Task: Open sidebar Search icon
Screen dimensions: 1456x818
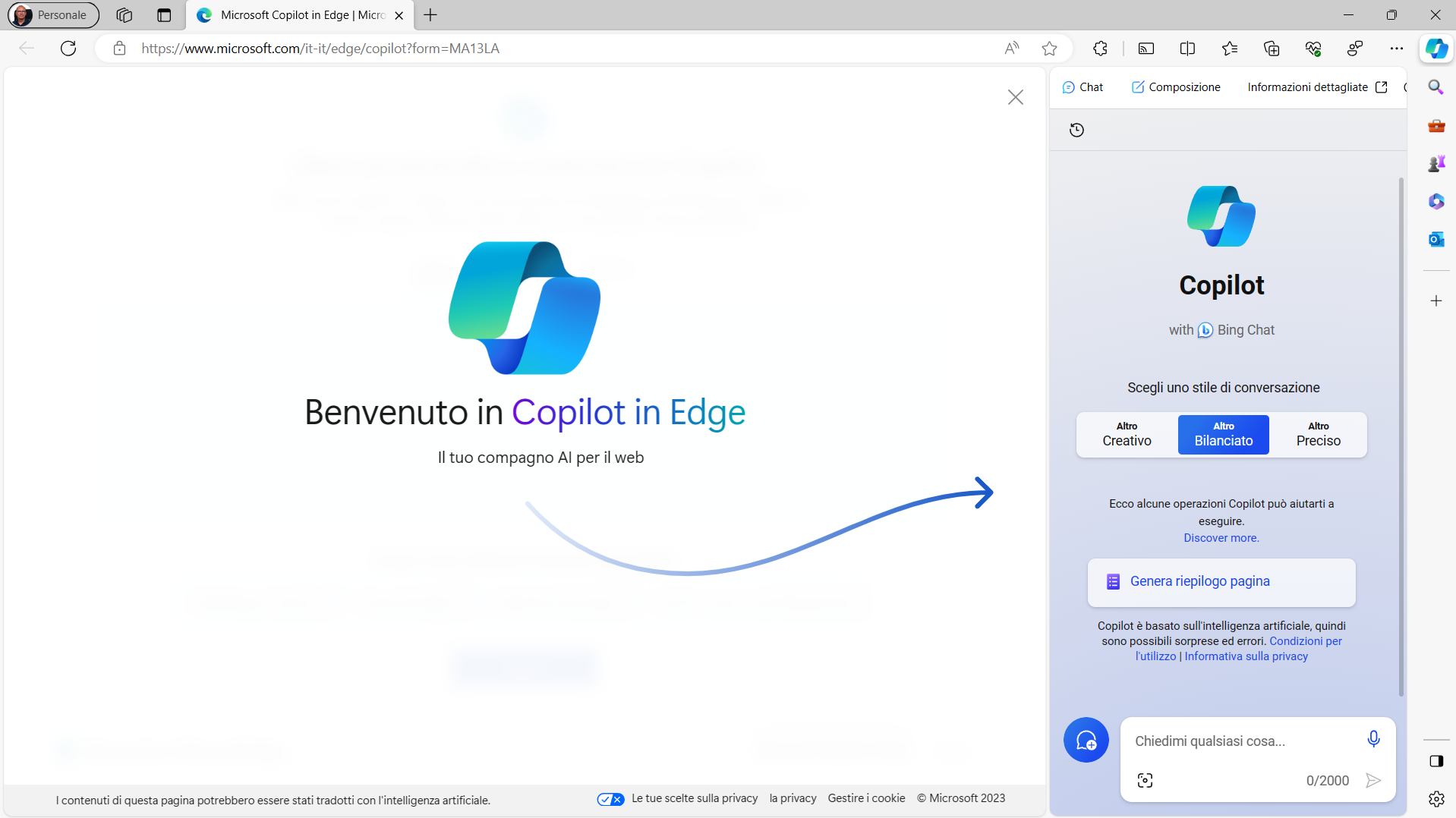Action: click(1436, 87)
